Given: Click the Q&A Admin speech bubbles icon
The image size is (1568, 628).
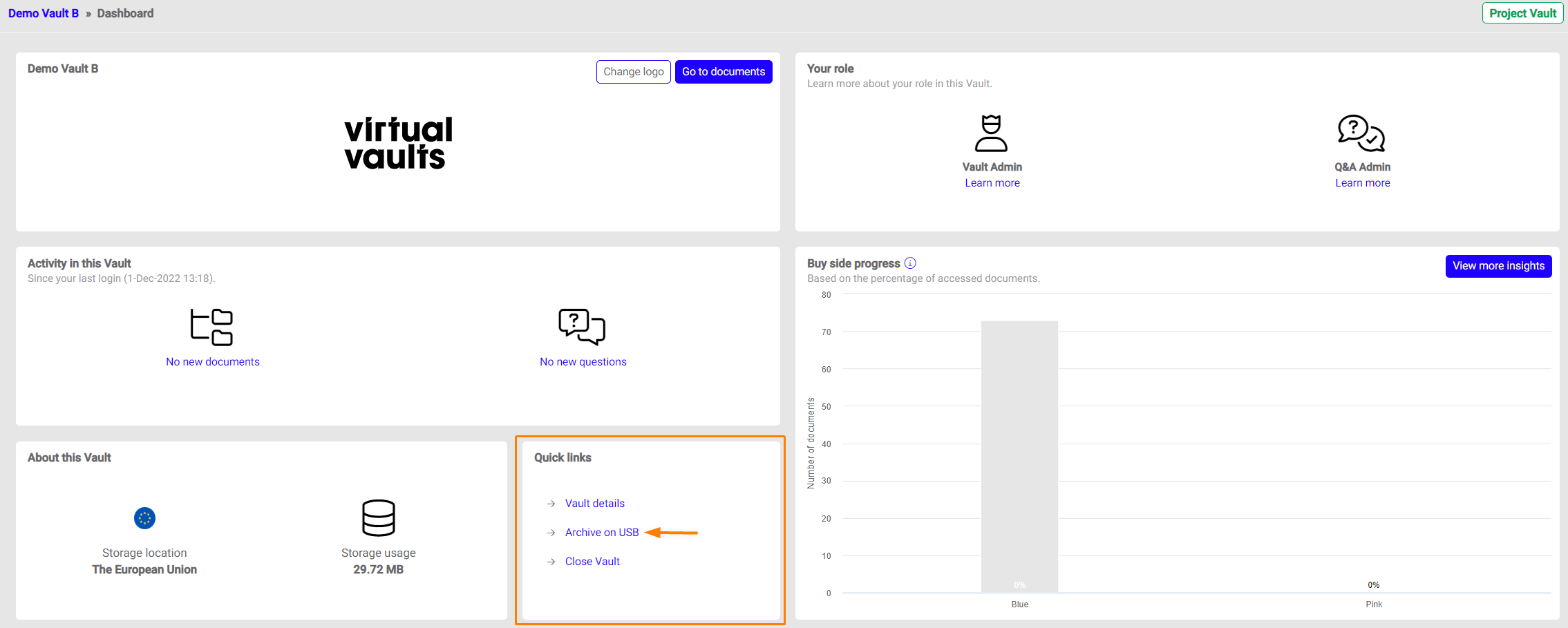Looking at the screenshot, I should (1361, 133).
